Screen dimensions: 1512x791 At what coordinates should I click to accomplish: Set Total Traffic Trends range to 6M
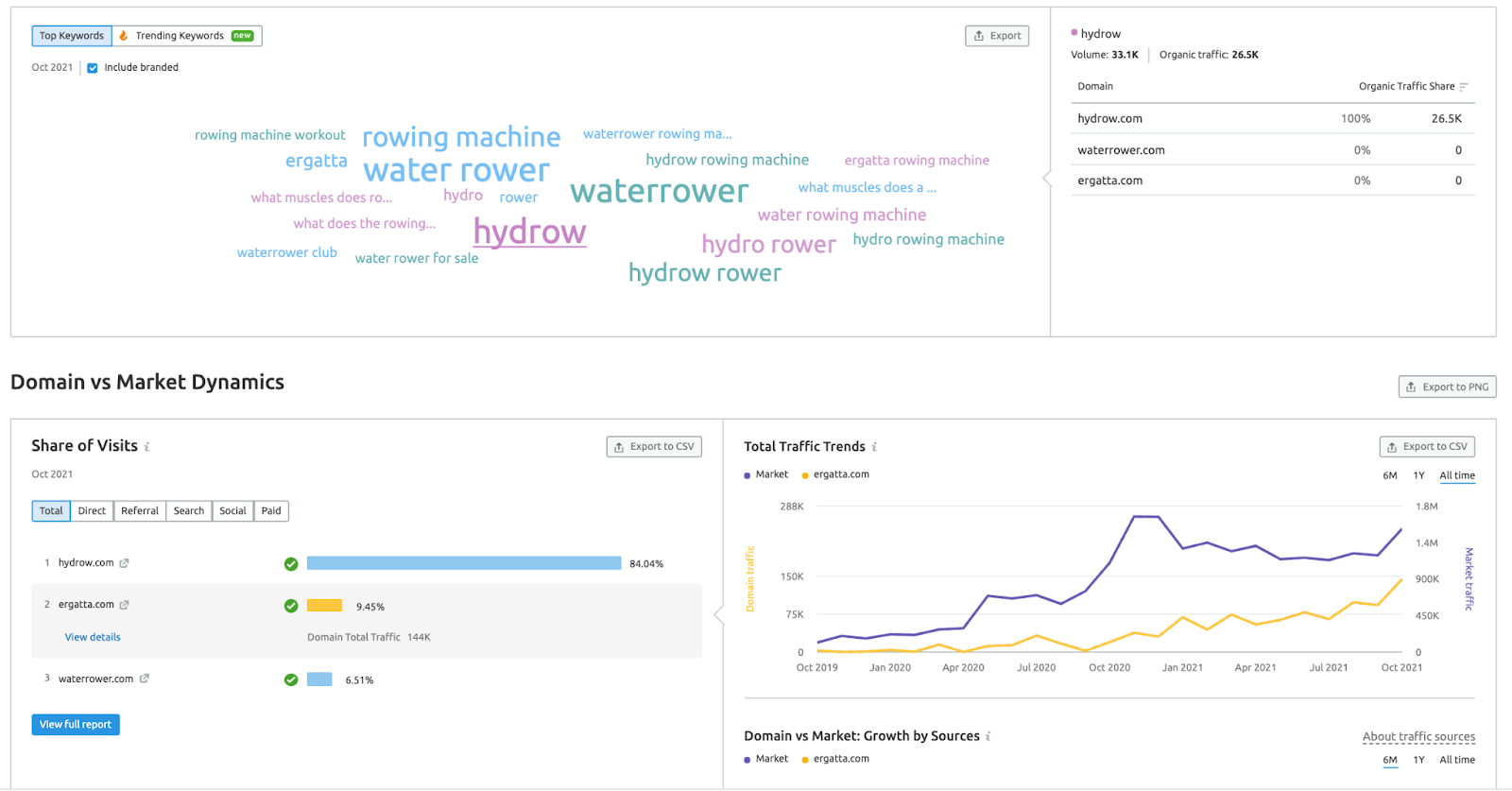[1390, 475]
